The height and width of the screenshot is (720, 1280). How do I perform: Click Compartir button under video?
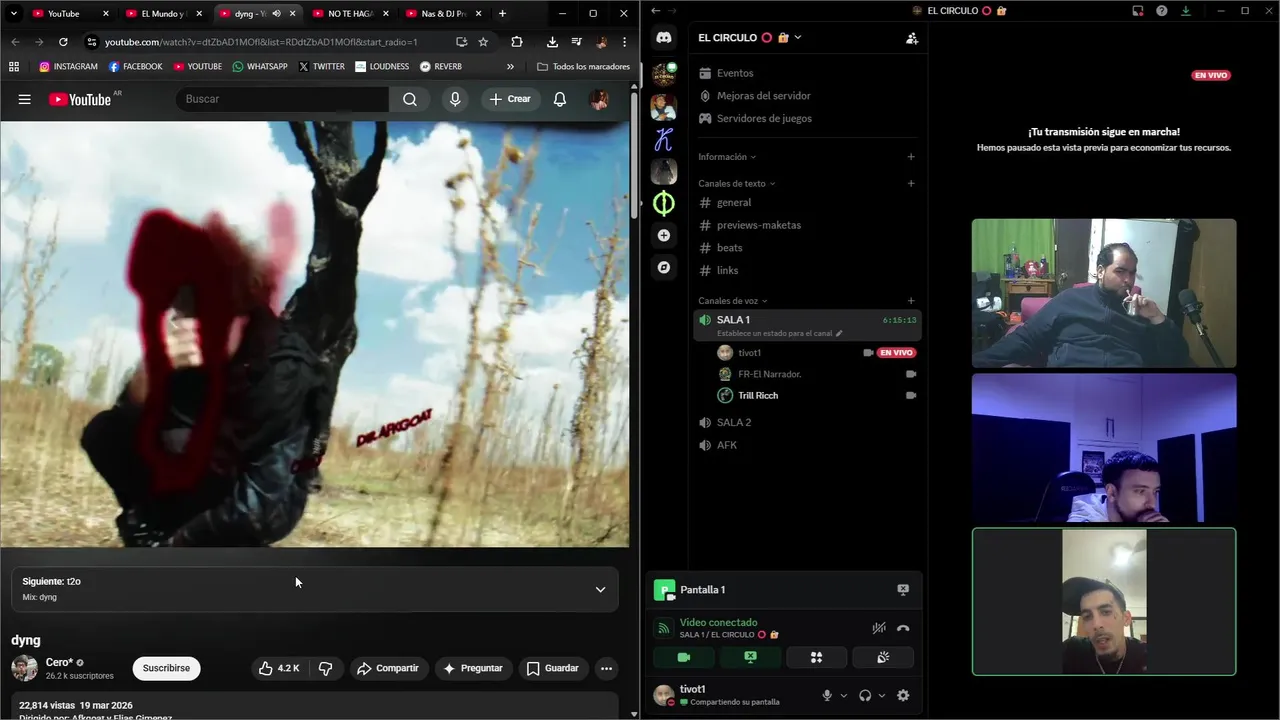tap(388, 668)
